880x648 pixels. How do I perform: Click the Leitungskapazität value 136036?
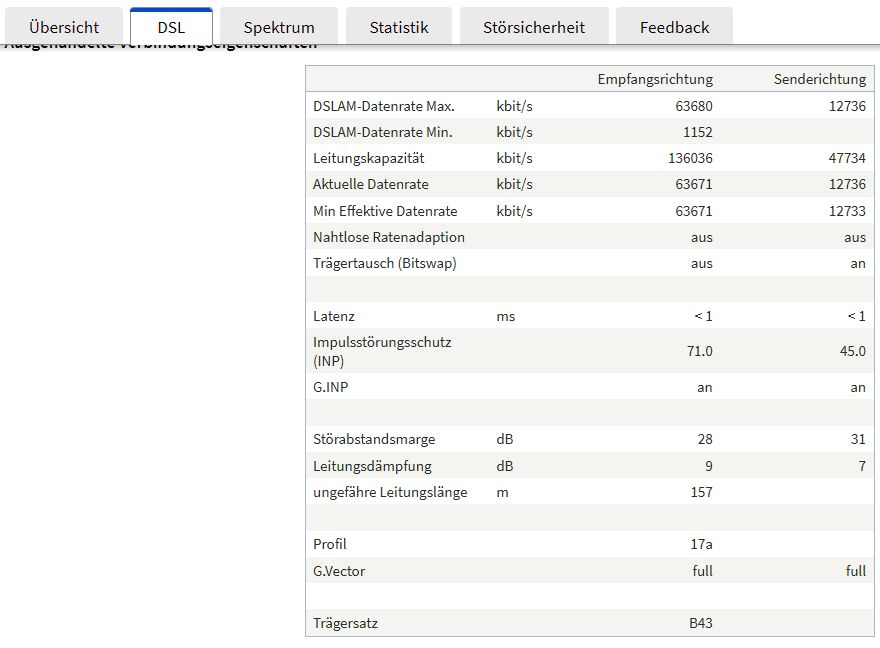(690, 158)
